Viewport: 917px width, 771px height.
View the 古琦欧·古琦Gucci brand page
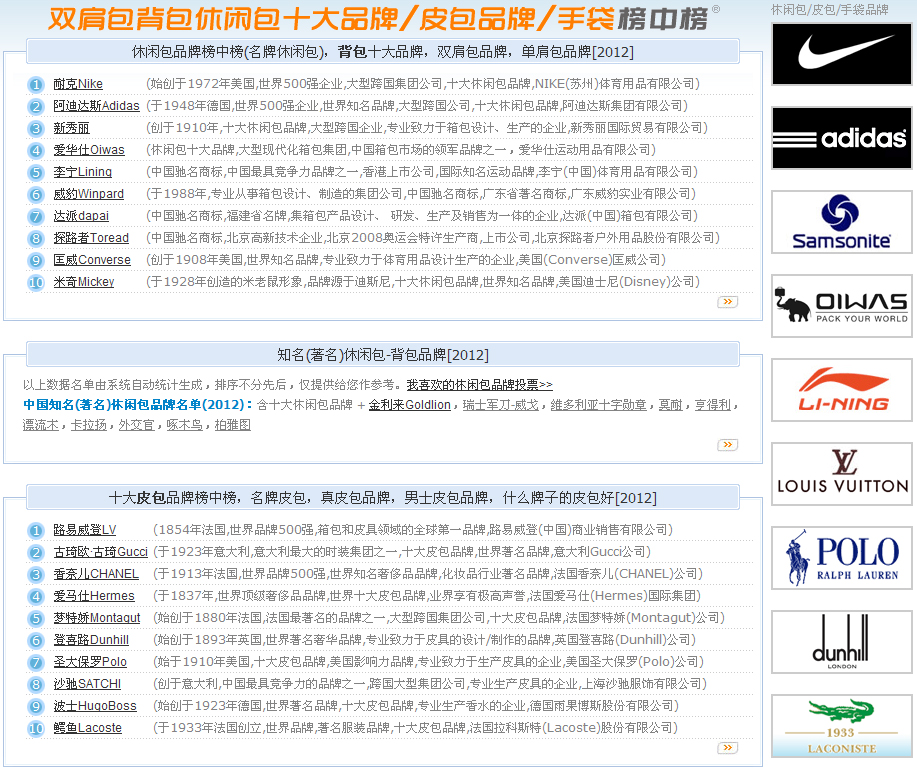pos(101,552)
